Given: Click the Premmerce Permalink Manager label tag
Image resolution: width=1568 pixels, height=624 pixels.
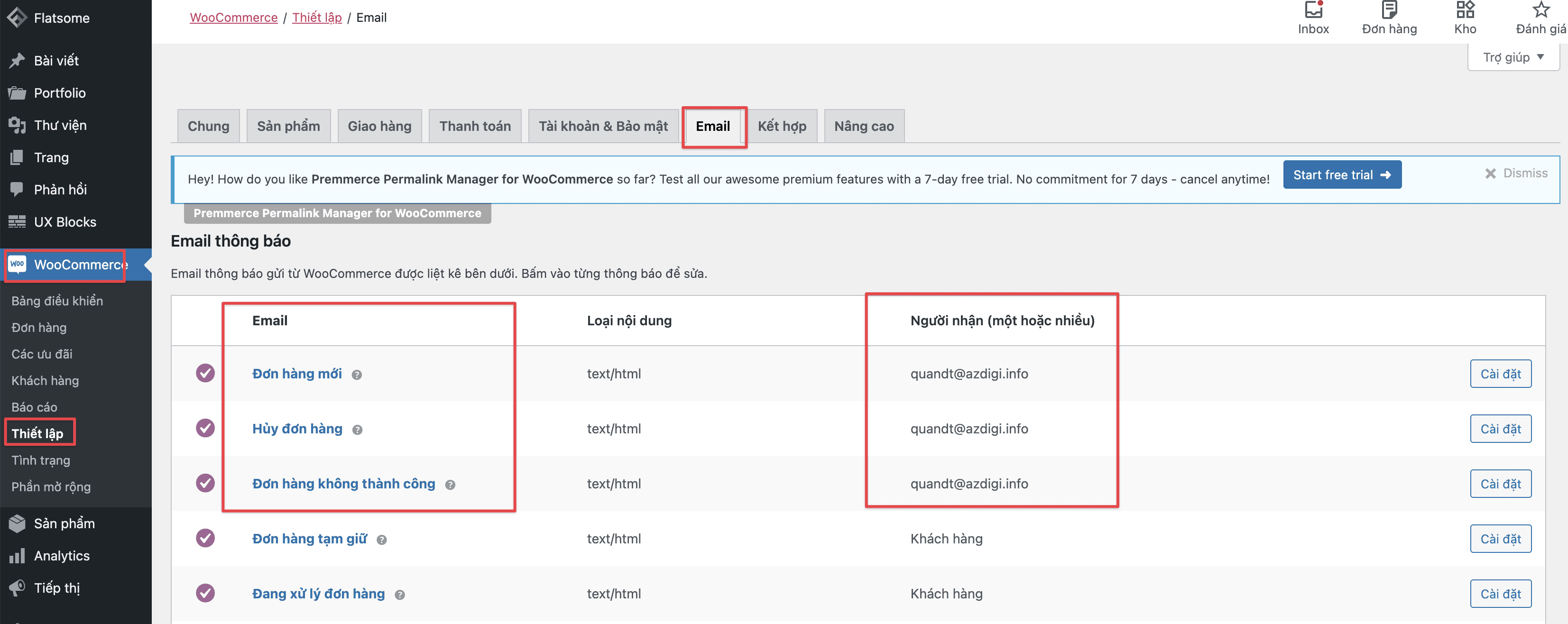Looking at the screenshot, I should [337, 213].
